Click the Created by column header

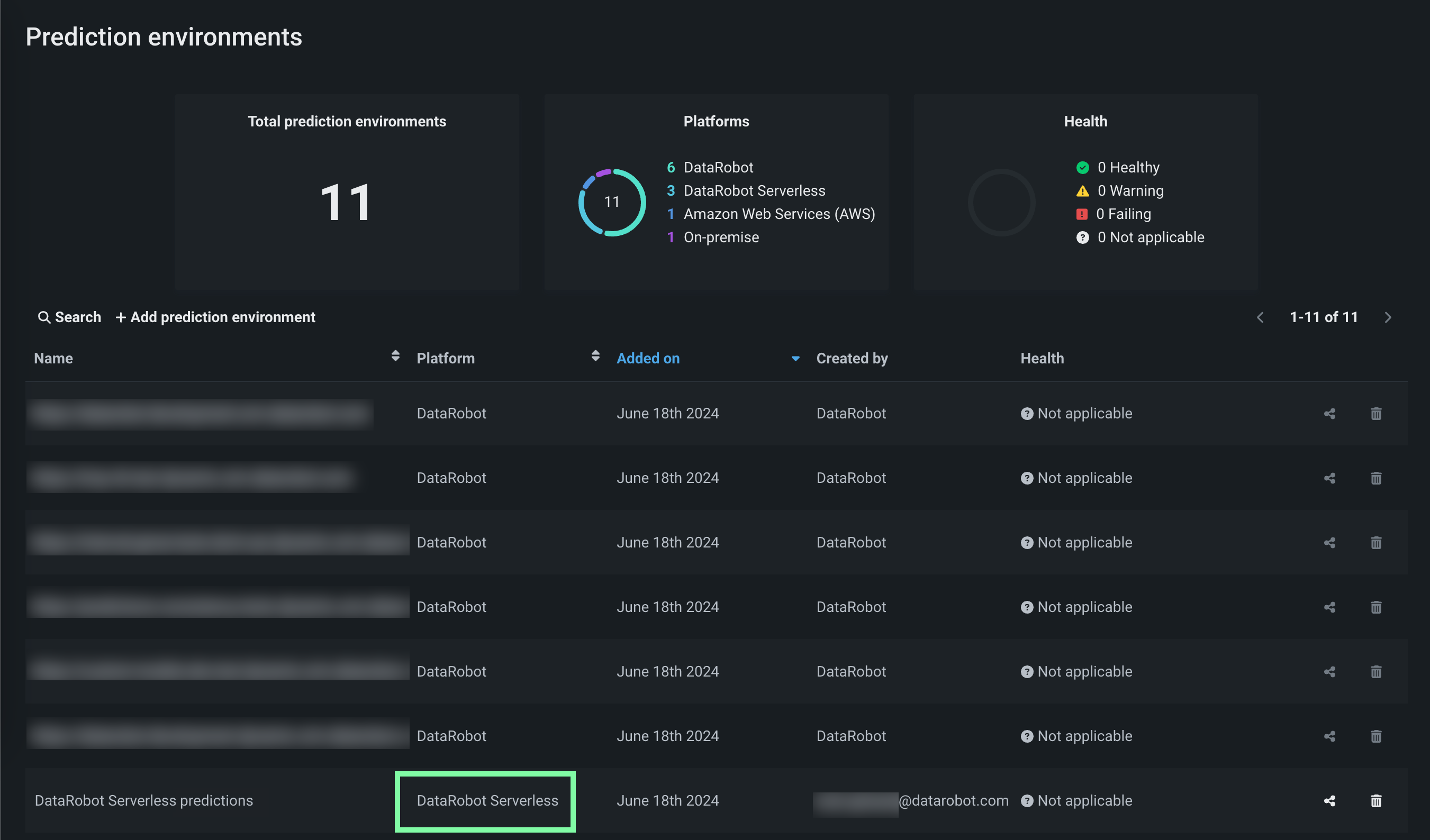[x=852, y=359]
